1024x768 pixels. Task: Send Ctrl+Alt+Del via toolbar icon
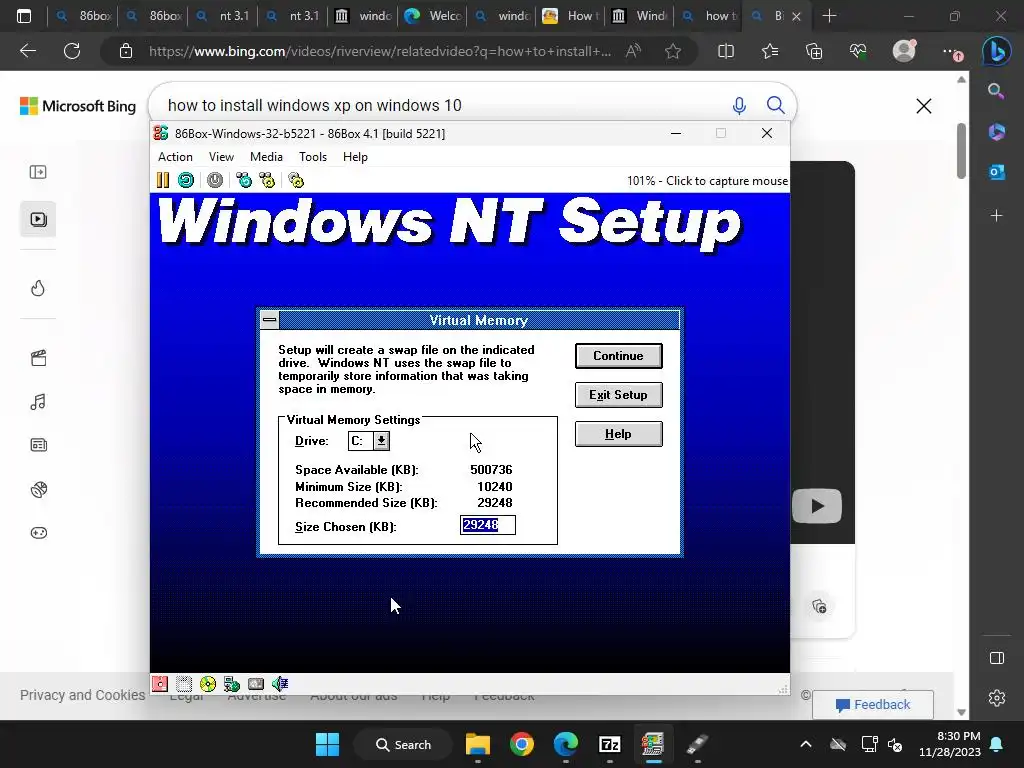pos(244,180)
